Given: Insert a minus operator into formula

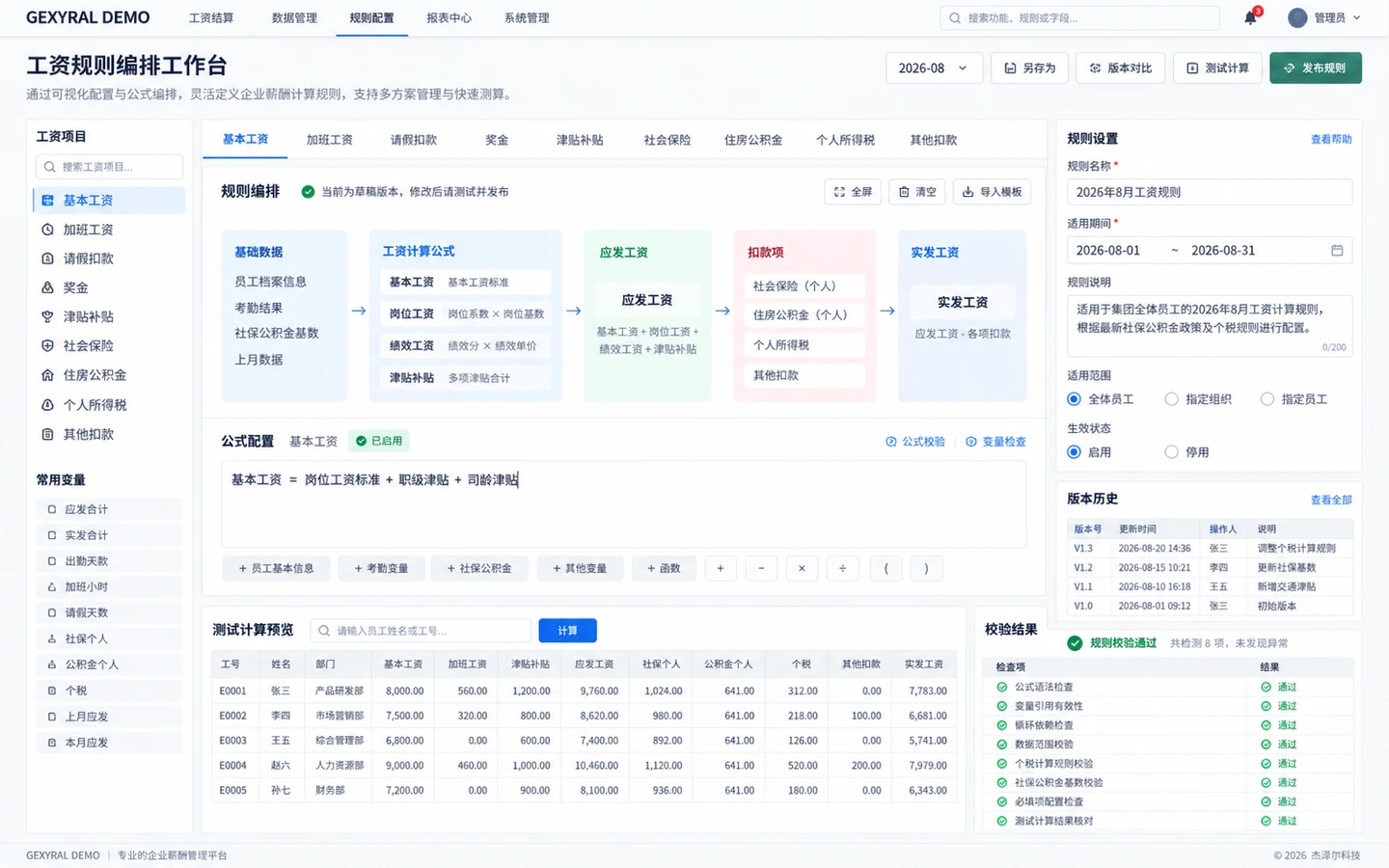Looking at the screenshot, I should tap(761, 568).
